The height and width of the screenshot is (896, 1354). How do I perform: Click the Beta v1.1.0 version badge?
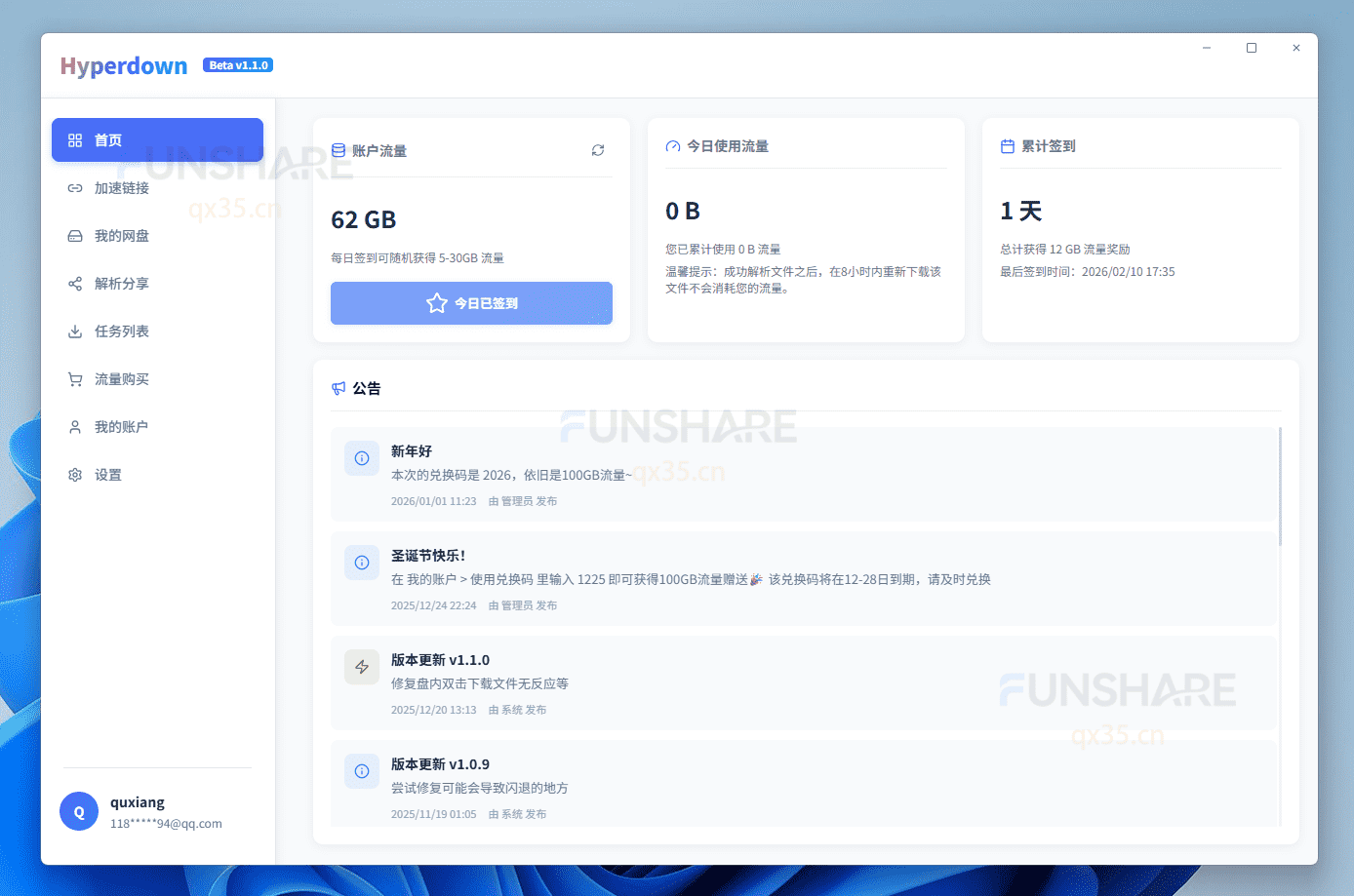(238, 65)
